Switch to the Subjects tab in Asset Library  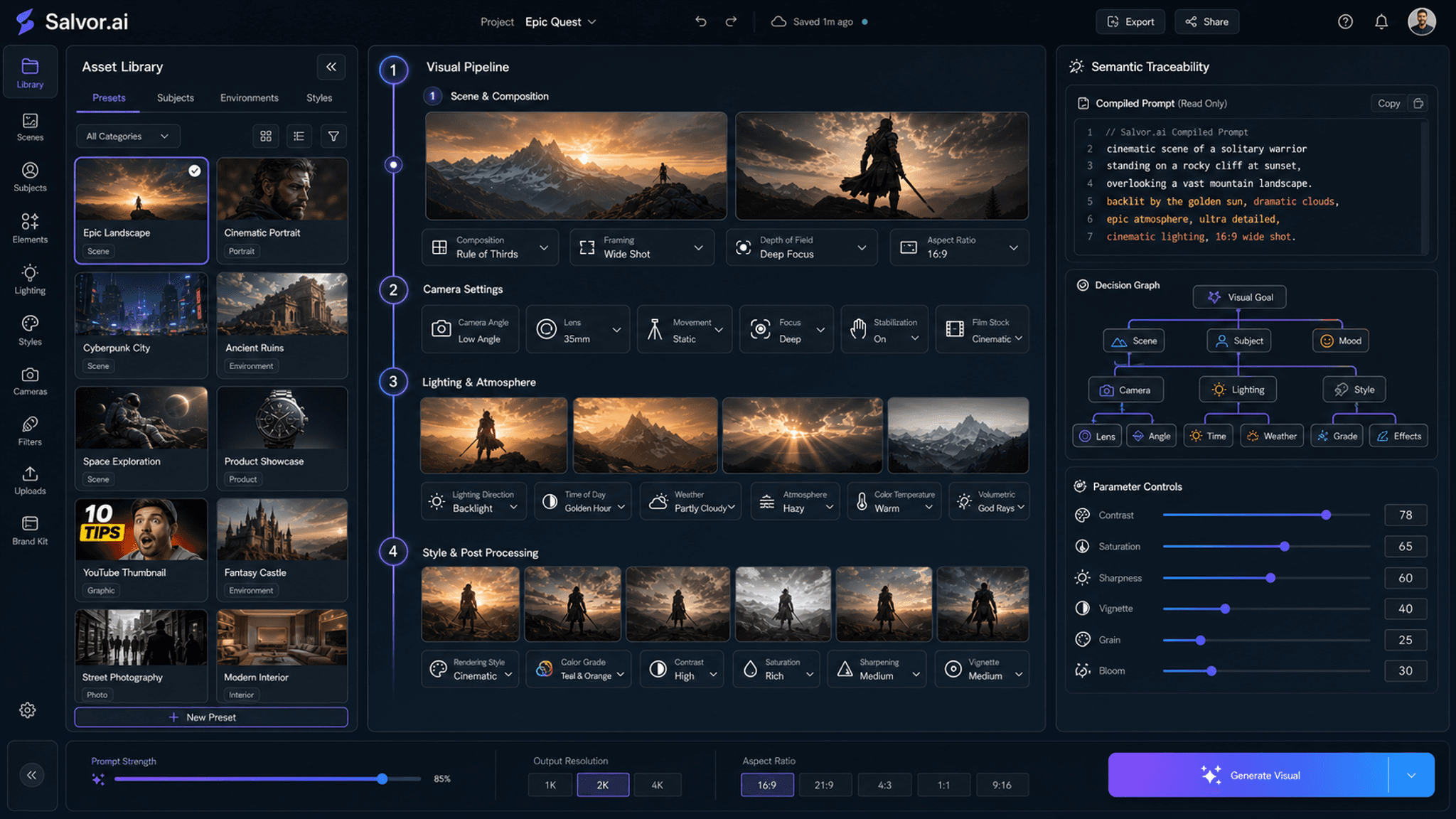(176, 98)
